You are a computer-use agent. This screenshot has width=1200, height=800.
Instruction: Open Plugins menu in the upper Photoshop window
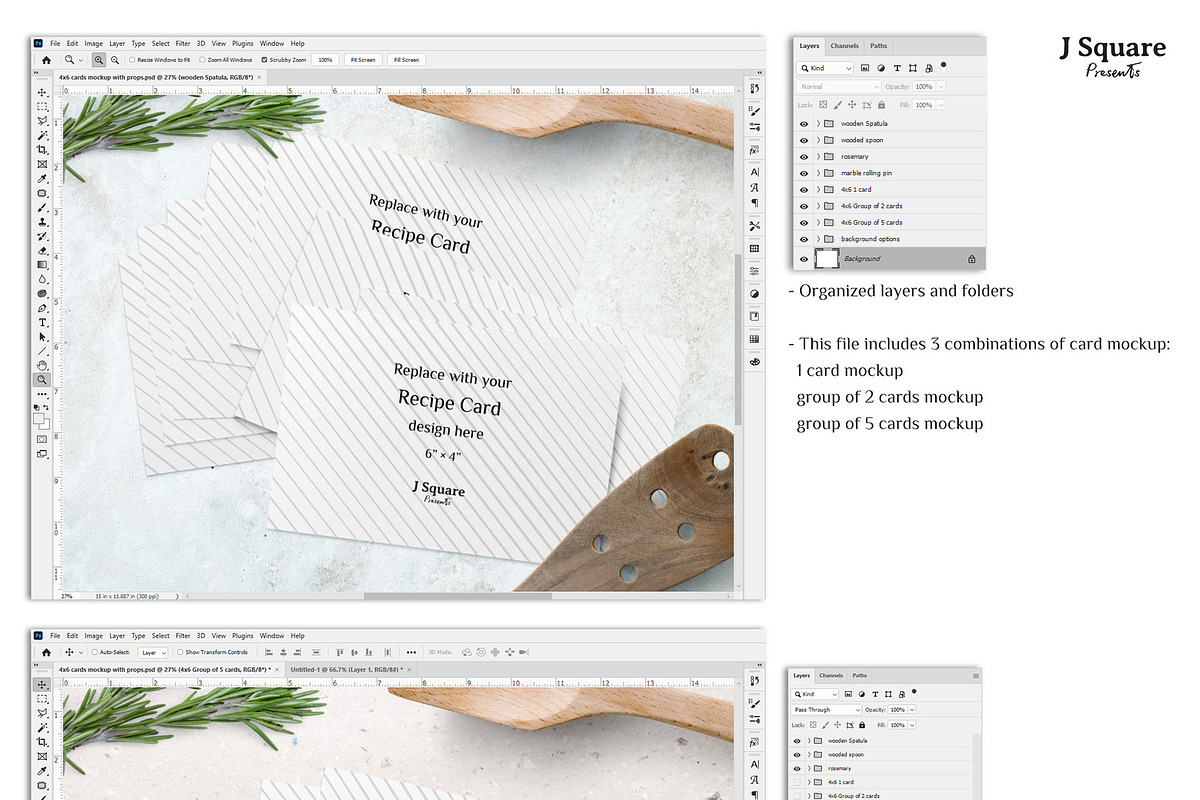(243, 43)
